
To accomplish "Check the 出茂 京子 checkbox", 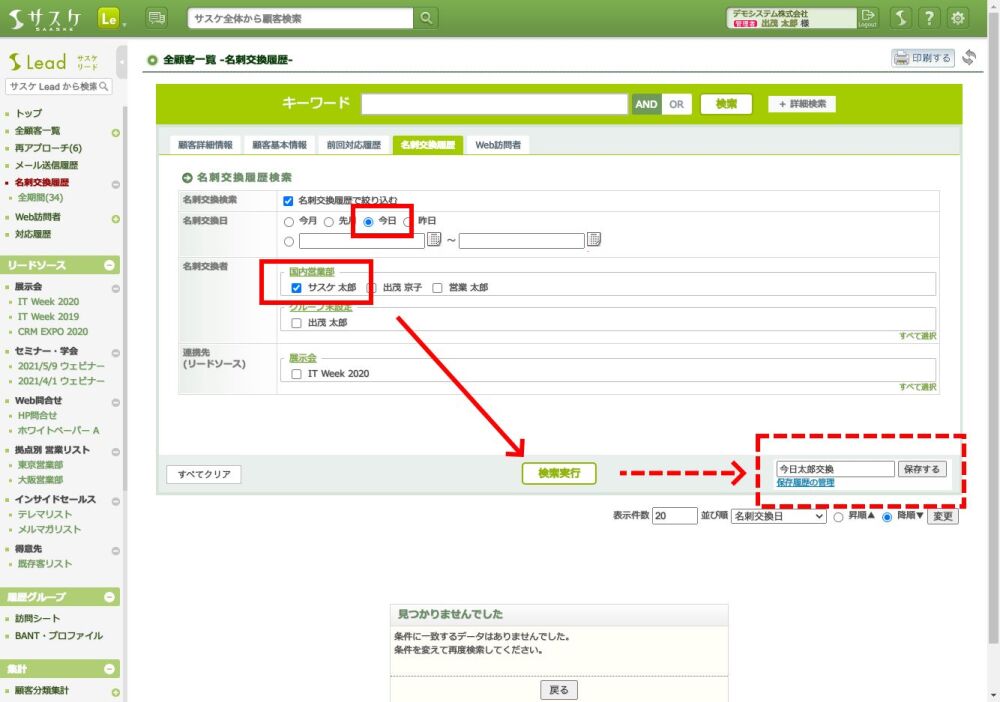I will (x=371, y=288).
